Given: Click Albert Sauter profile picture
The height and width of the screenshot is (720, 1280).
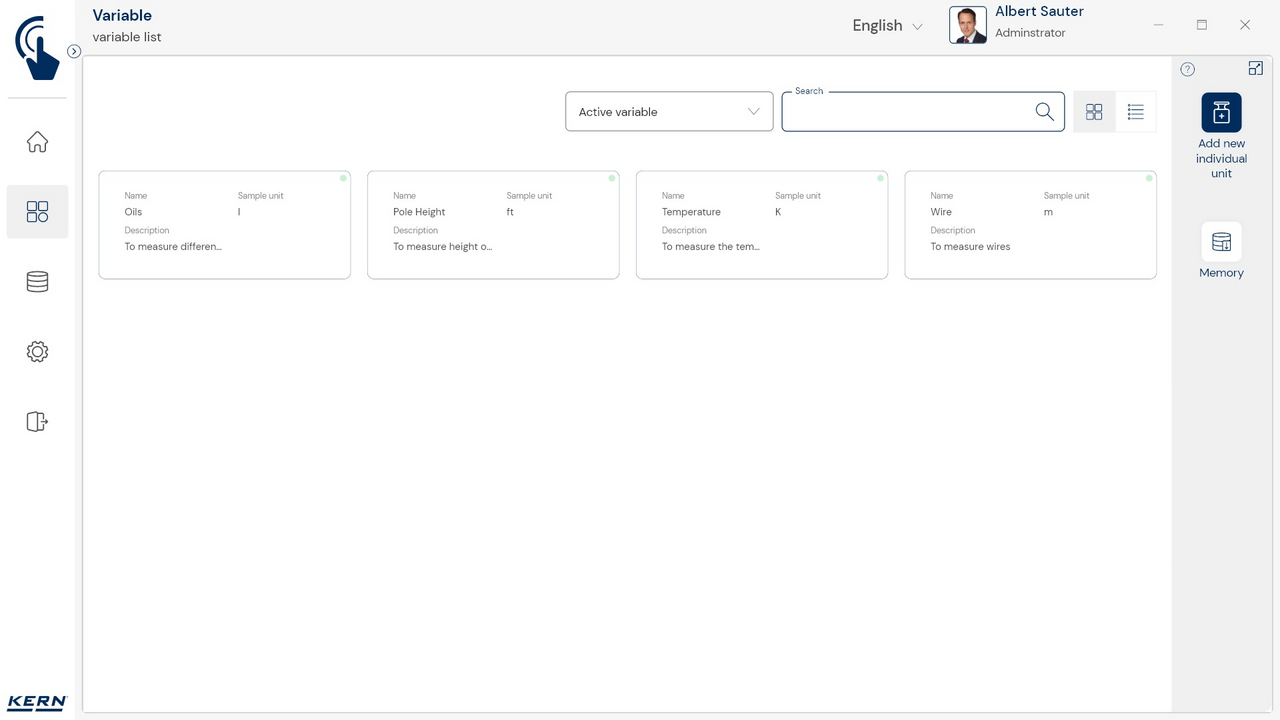Looking at the screenshot, I should click(x=967, y=26).
